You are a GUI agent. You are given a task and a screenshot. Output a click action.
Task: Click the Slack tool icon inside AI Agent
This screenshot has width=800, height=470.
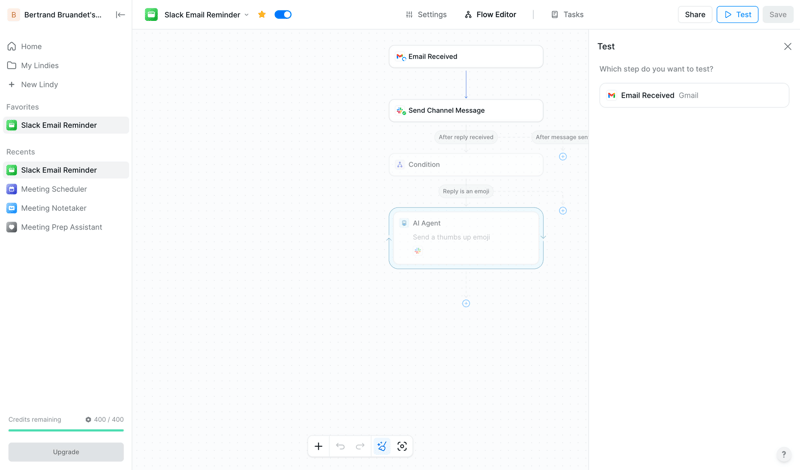[418, 251]
